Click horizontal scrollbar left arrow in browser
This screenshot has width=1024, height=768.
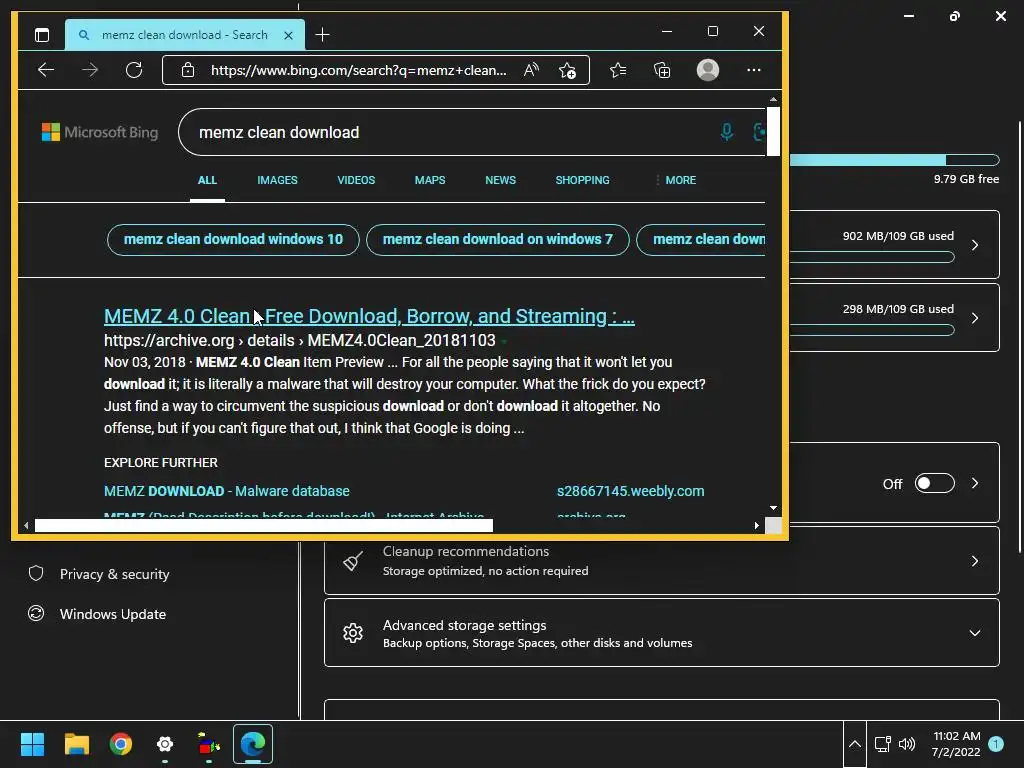click(x=26, y=525)
